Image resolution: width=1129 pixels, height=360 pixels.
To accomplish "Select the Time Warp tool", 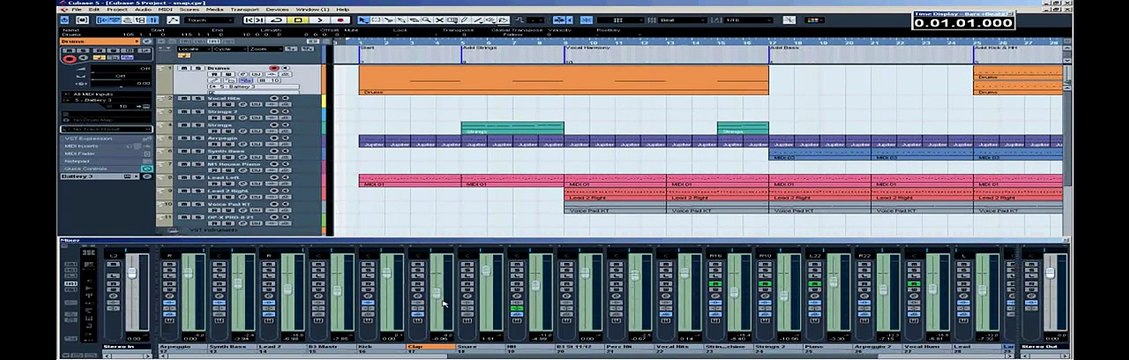I will [x=452, y=20].
